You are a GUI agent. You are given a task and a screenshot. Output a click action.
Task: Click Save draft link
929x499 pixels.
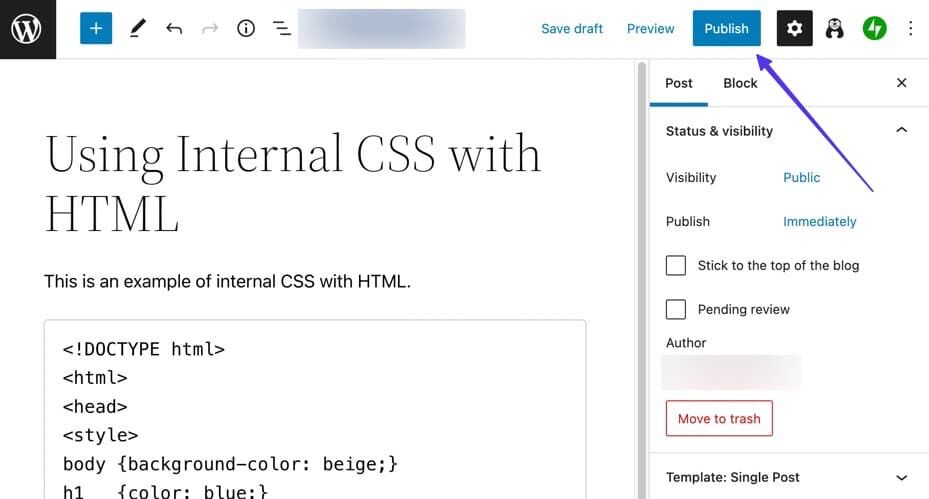click(572, 29)
